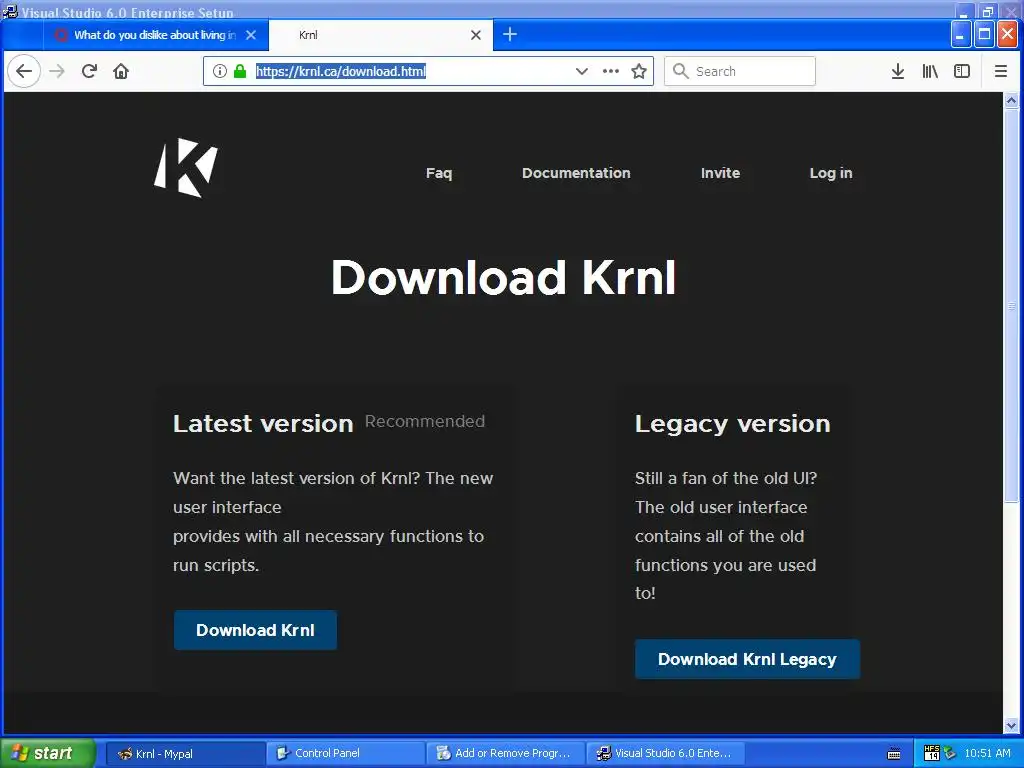Click the HFS tray icon

tap(932, 753)
